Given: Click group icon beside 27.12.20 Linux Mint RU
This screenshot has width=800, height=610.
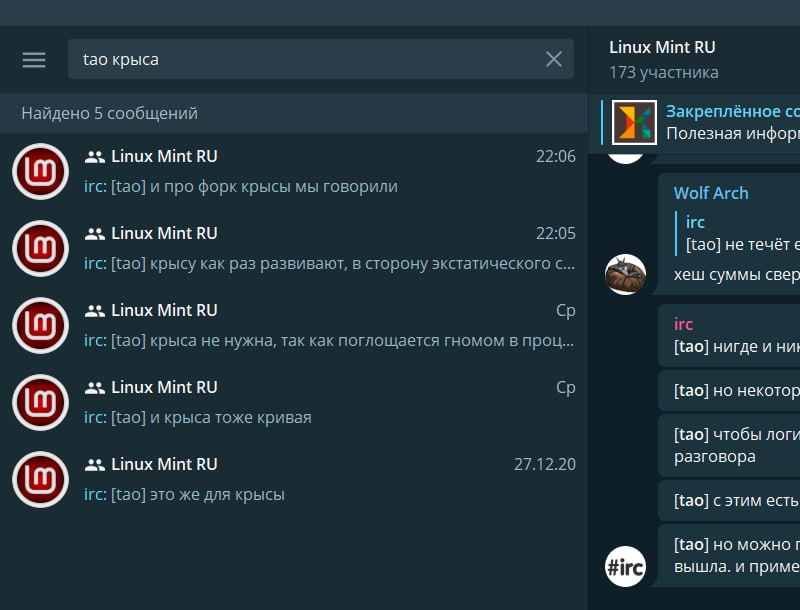Looking at the screenshot, I should click(95, 465).
